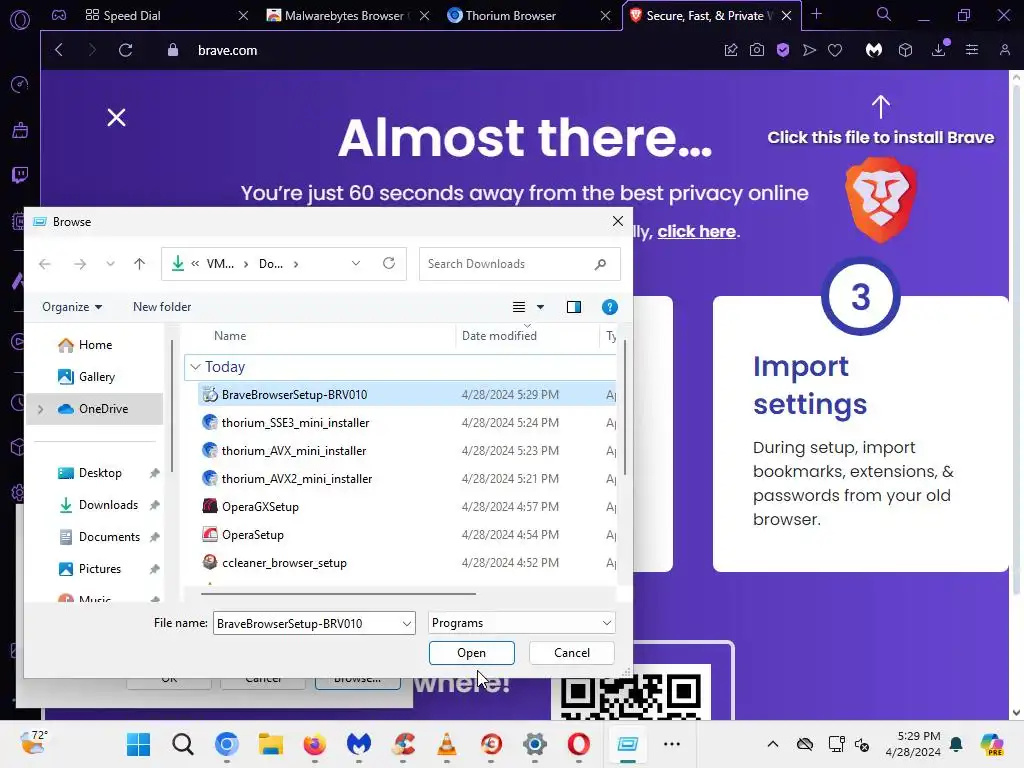Screen dimensions: 1024x768
Task: Click the profile account icon
Action: click(x=1004, y=50)
